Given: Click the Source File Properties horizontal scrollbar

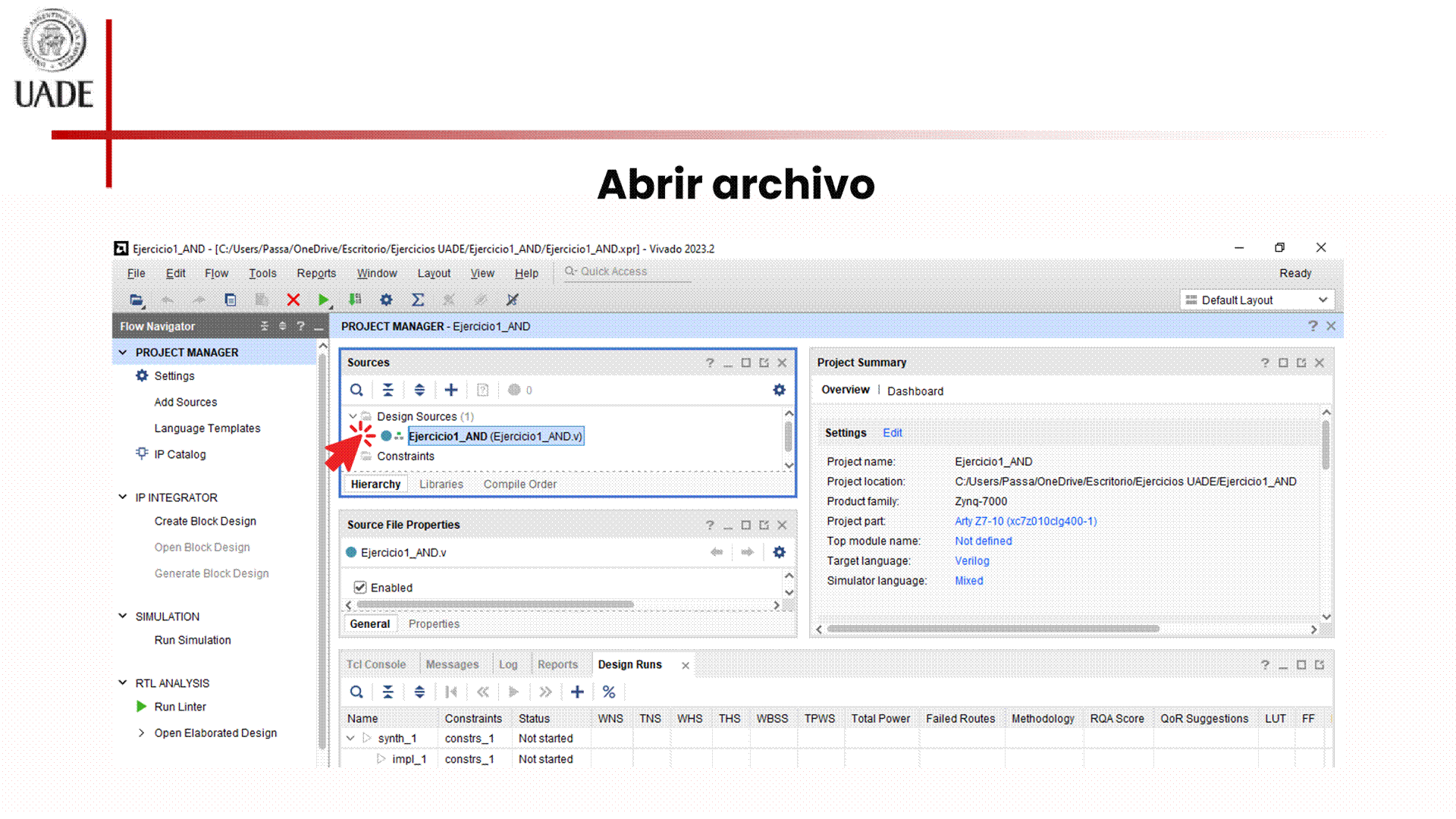Looking at the screenshot, I should pyautogui.click(x=495, y=605).
